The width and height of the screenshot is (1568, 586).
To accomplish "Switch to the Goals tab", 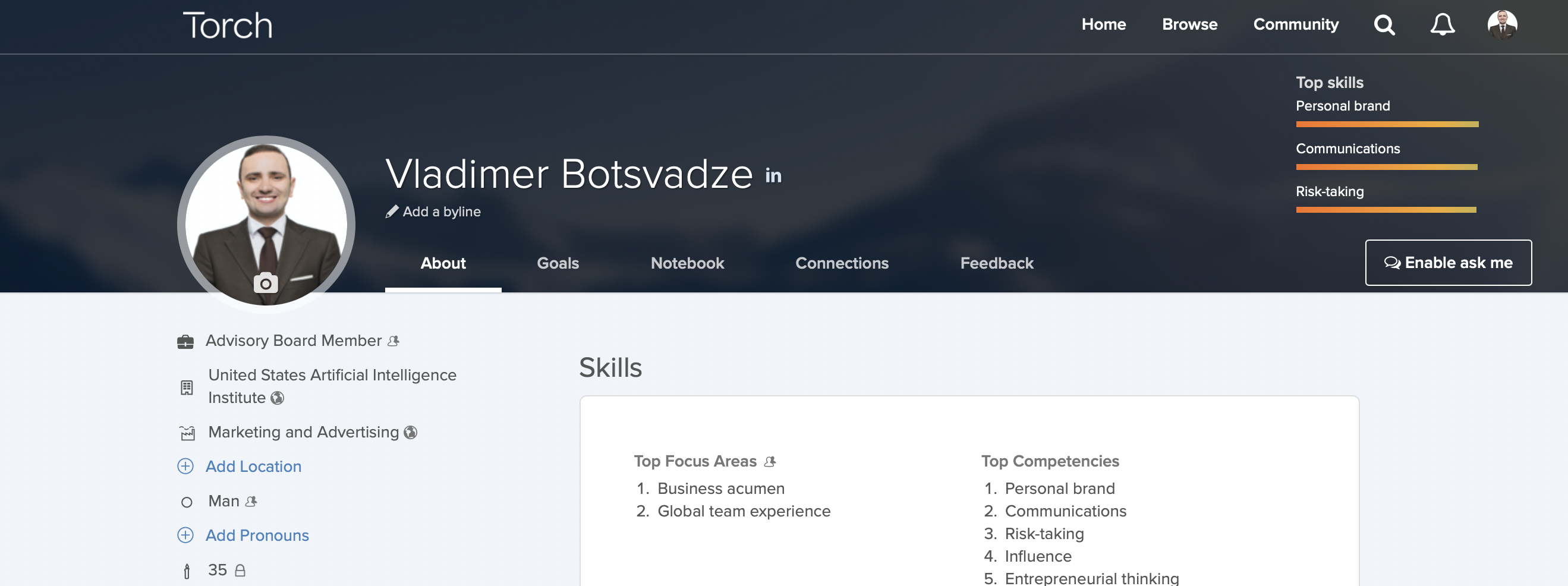I will [x=558, y=263].
